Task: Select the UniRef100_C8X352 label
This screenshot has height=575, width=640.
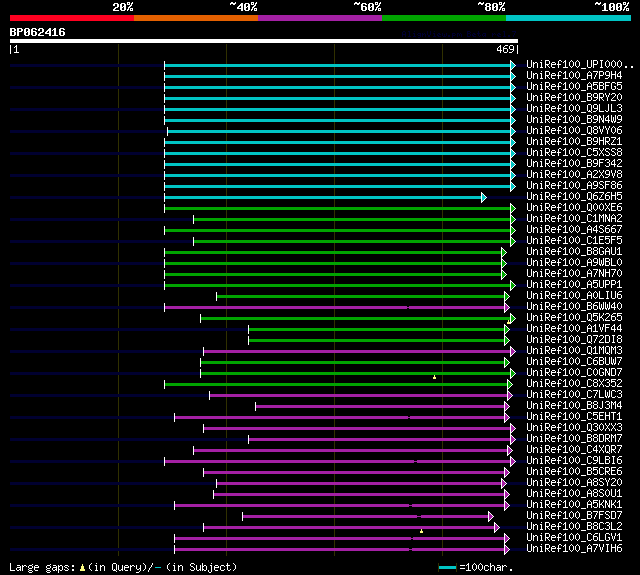Action: (x=574, y=384)
